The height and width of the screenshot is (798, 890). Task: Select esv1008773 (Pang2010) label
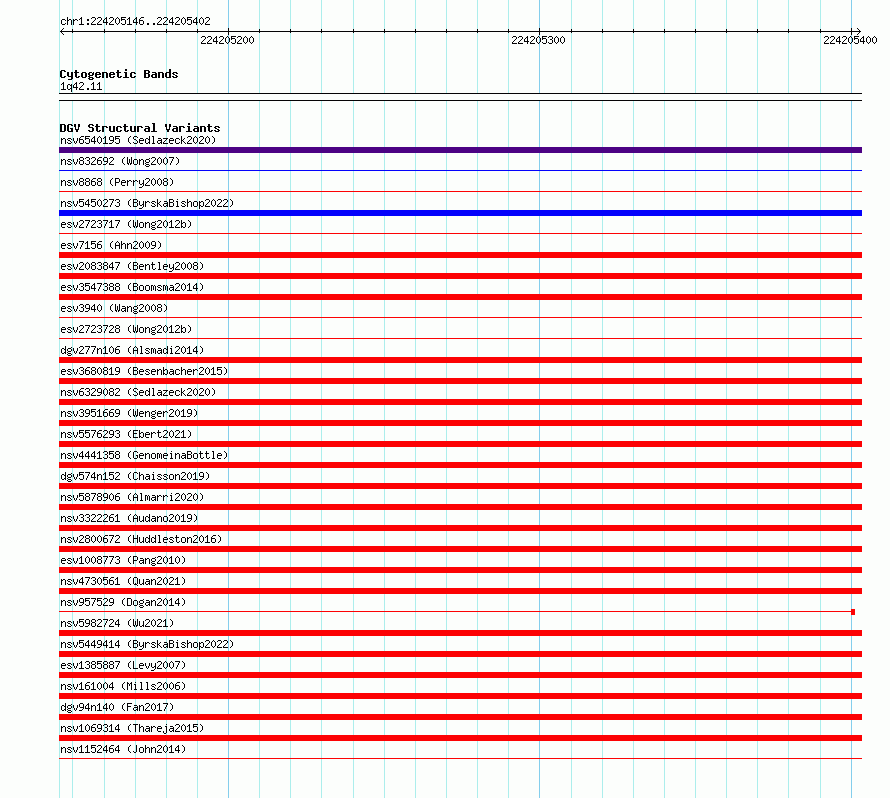(x=123, y=560)
